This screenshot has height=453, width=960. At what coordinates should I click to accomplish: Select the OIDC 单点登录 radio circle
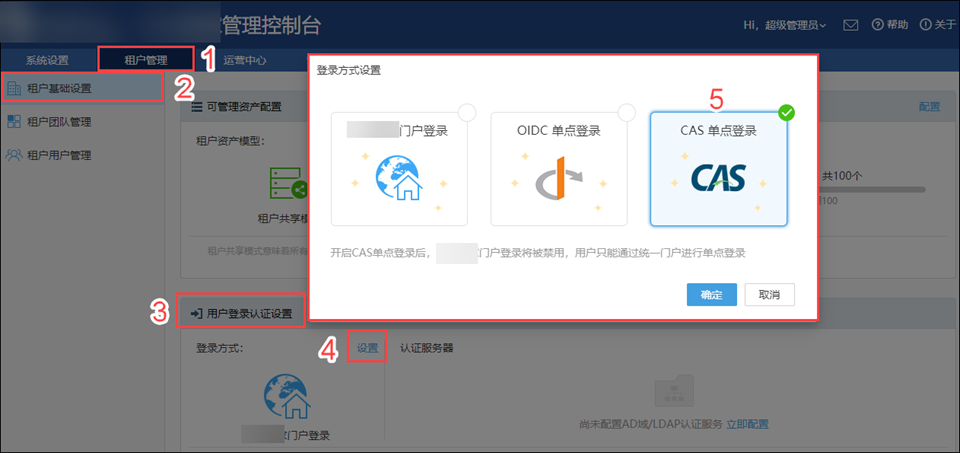[626, 112]
